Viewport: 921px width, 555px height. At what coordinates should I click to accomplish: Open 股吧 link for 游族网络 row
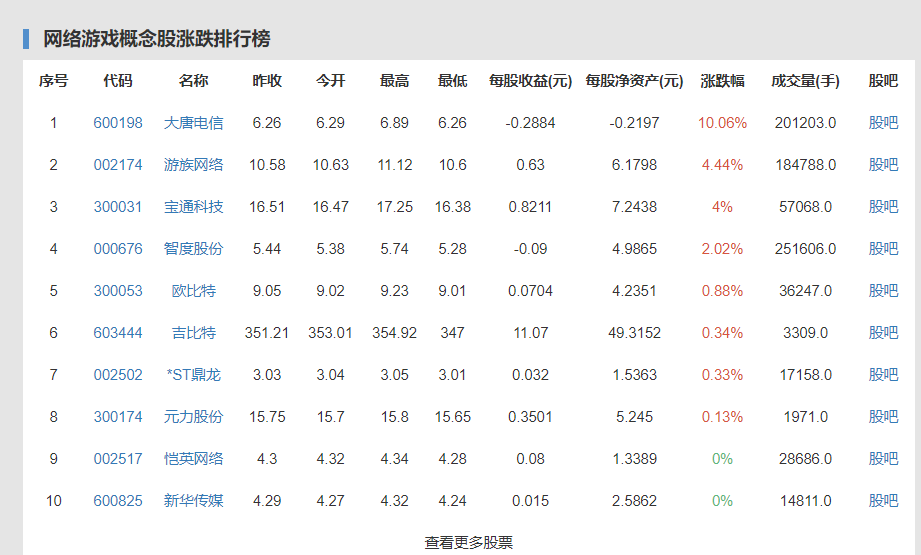pos(883,165)
